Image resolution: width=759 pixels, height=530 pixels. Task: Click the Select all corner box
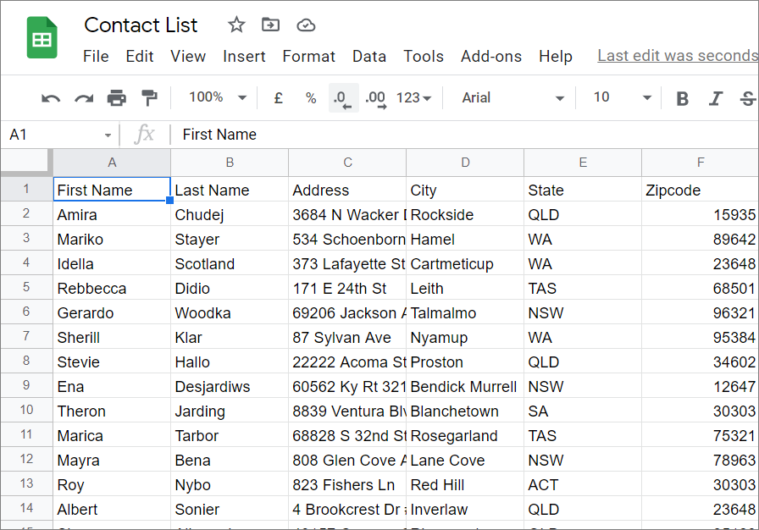[26, 162]
